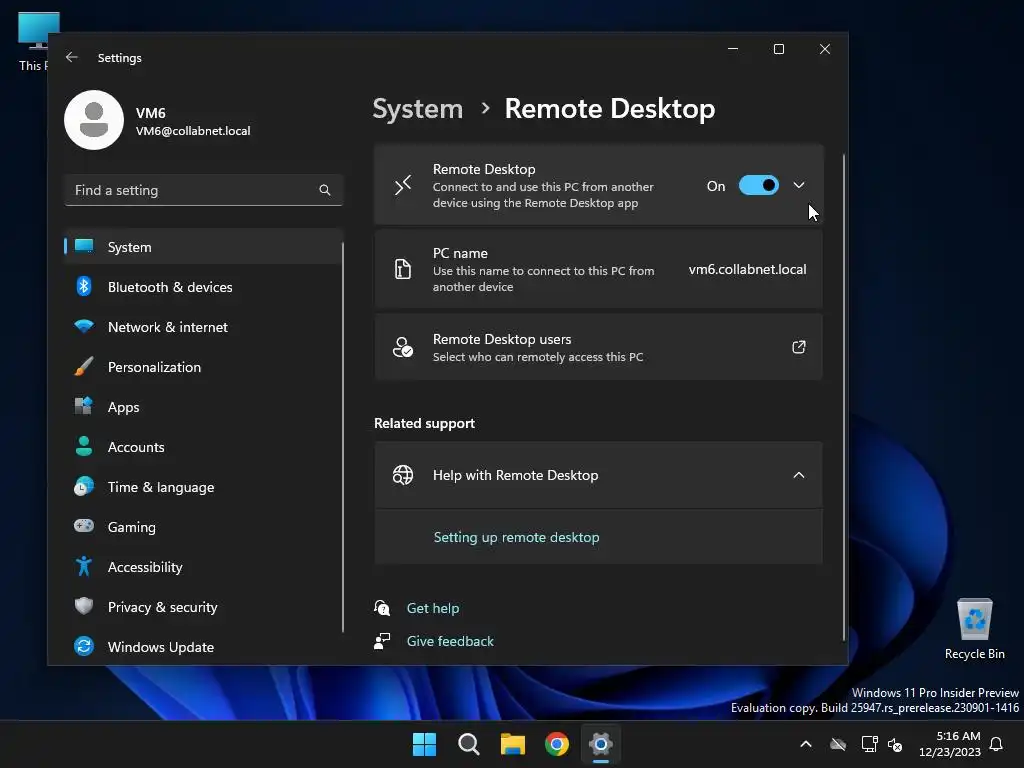Click the Remote Desktop users person icon
Screen dimensions: 1024x768
(403, 347)
